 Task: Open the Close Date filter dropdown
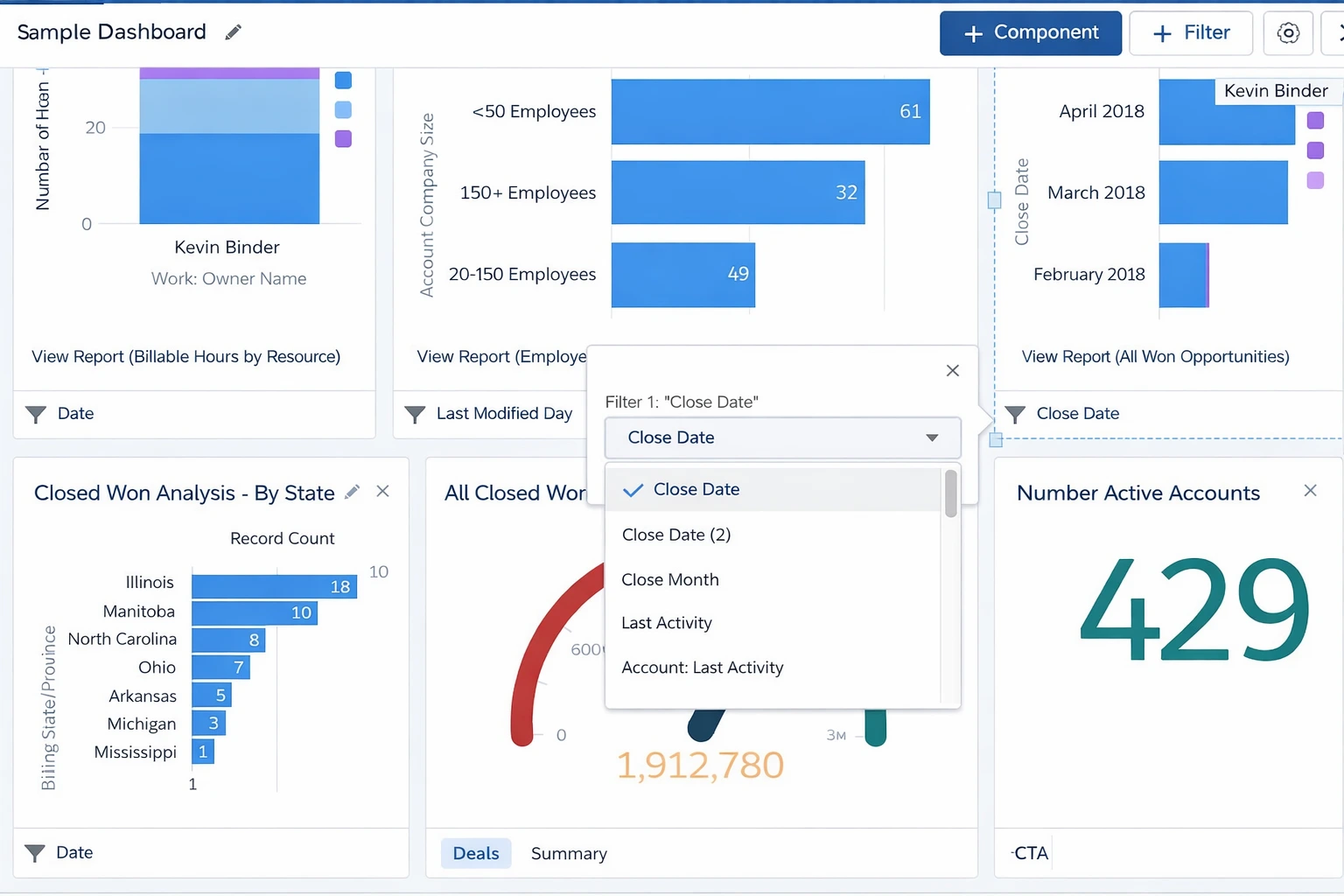pyautogui.click(x=782, y=437)
